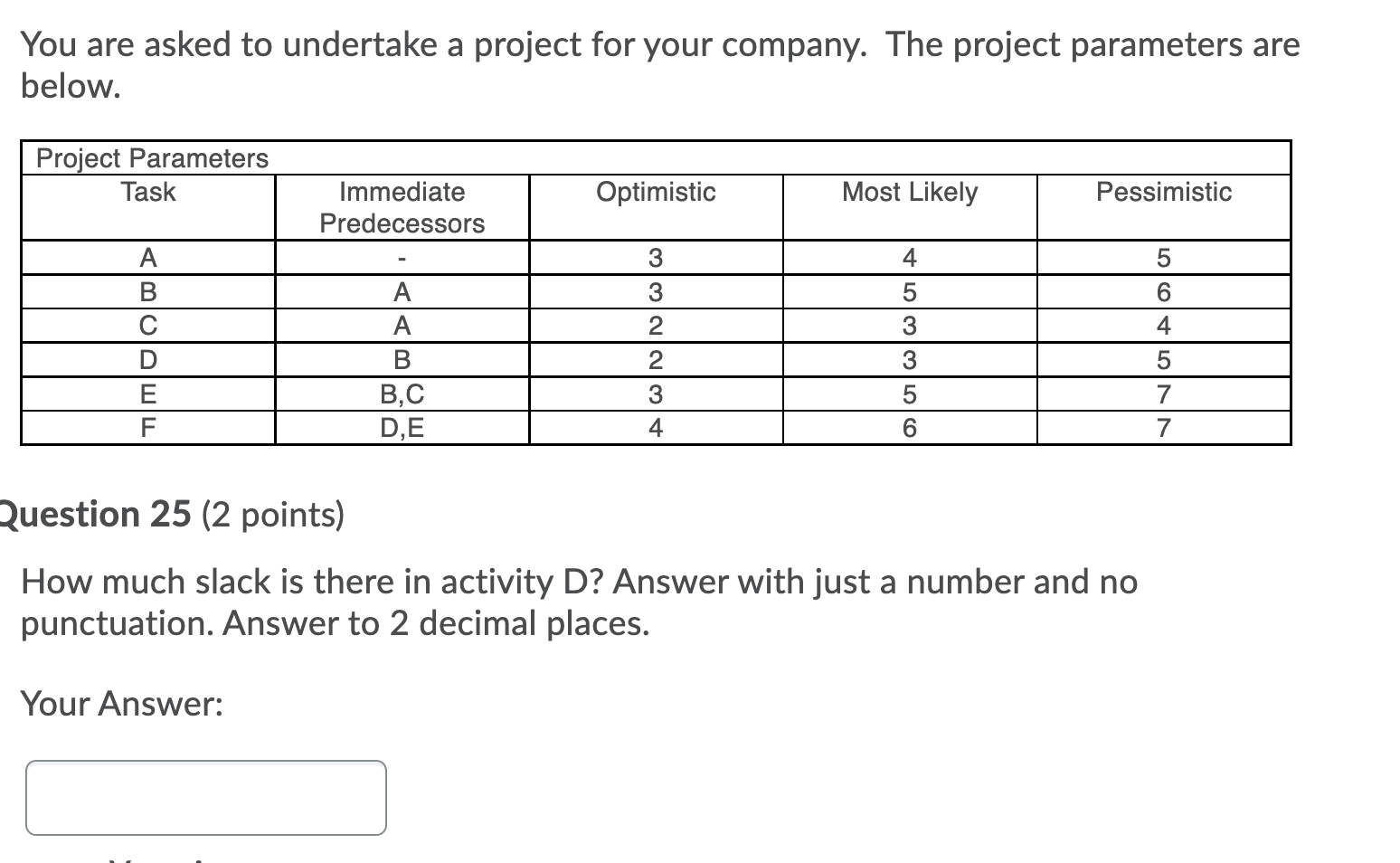Click the B,C predecessor cell
The height and width of the screenshot is (863, 1400).
(402, 393)
